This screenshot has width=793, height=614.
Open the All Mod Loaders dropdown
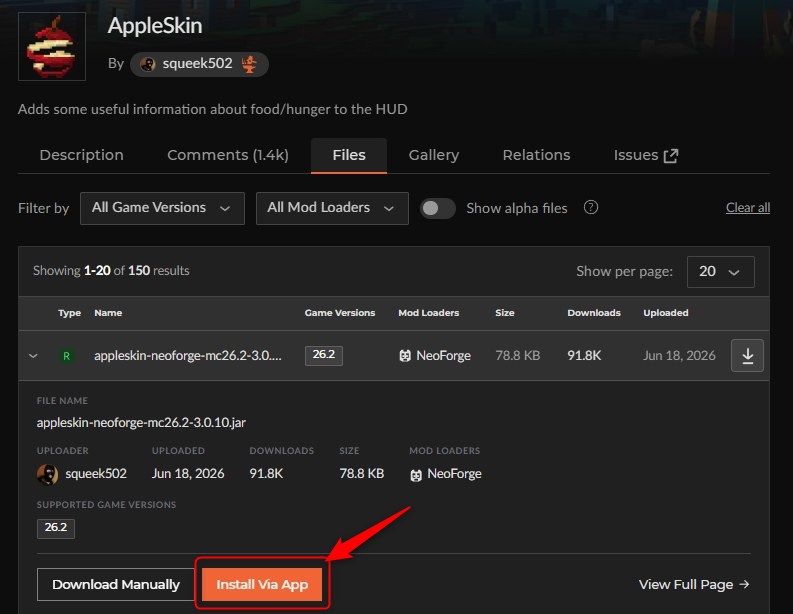(332, 208)
